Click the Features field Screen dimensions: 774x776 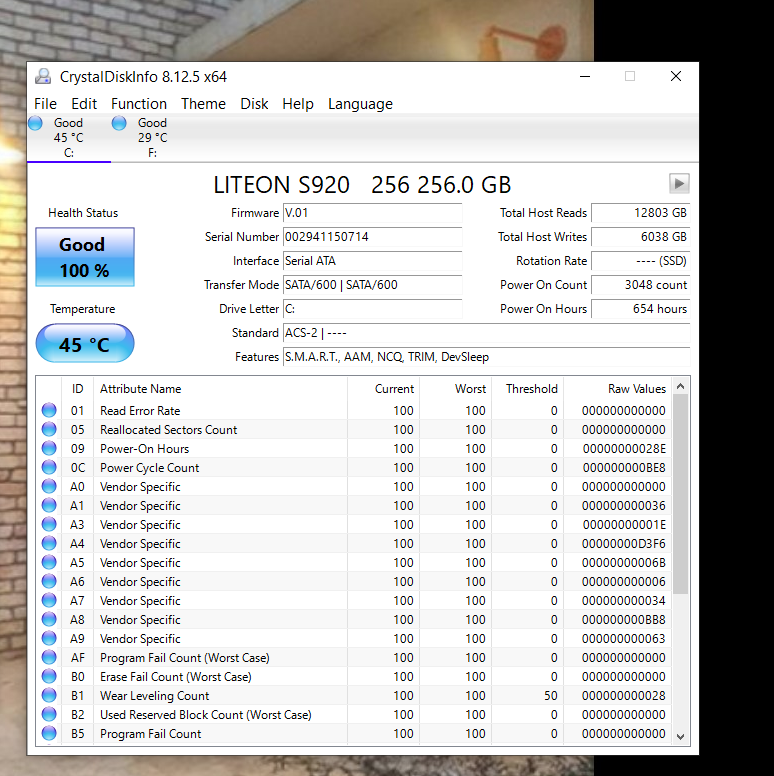tap(486, 357)
